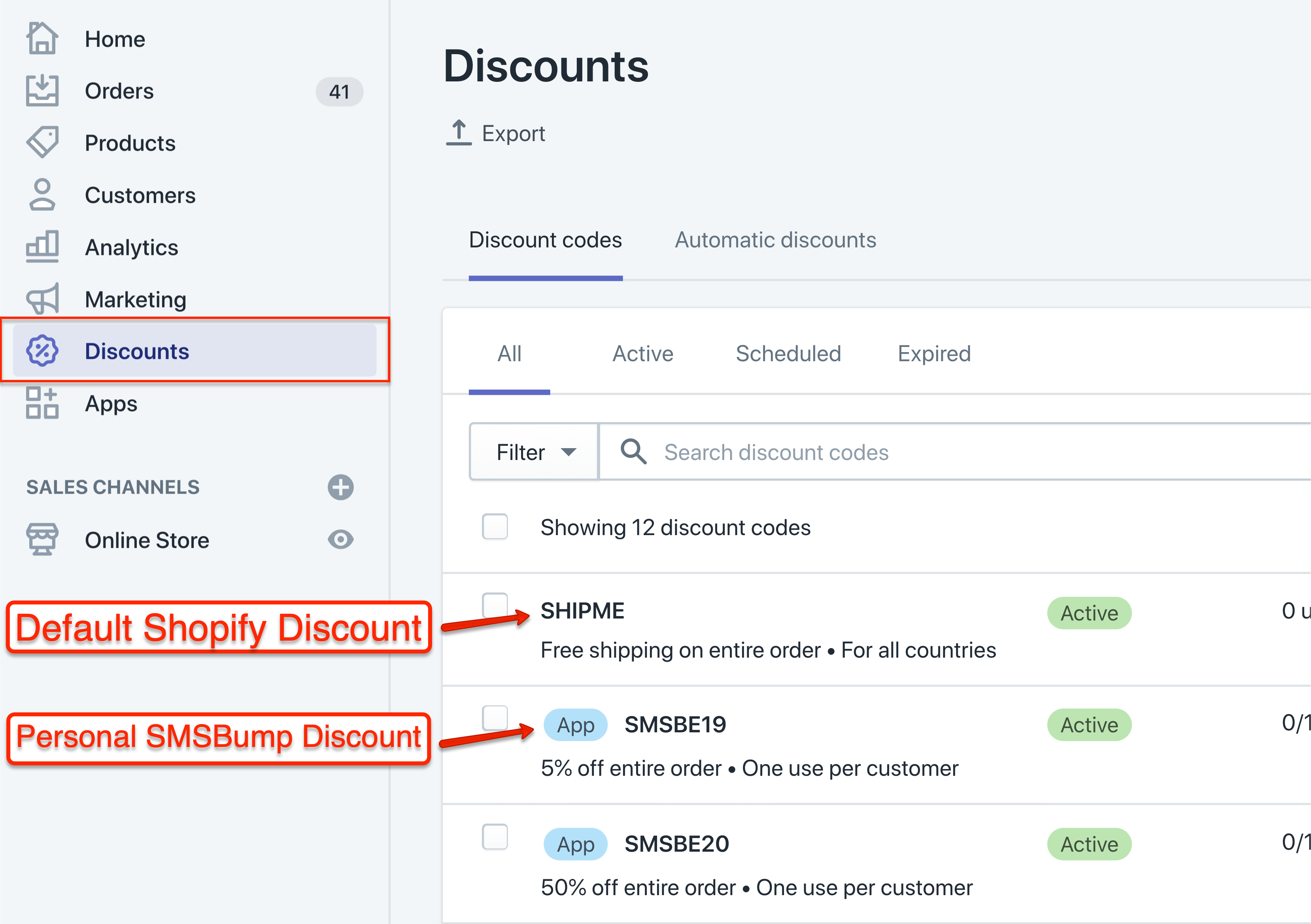This screenshot has height=924, width=1311.
Task: Click the Apps grid icon
Action: [42, 403]
